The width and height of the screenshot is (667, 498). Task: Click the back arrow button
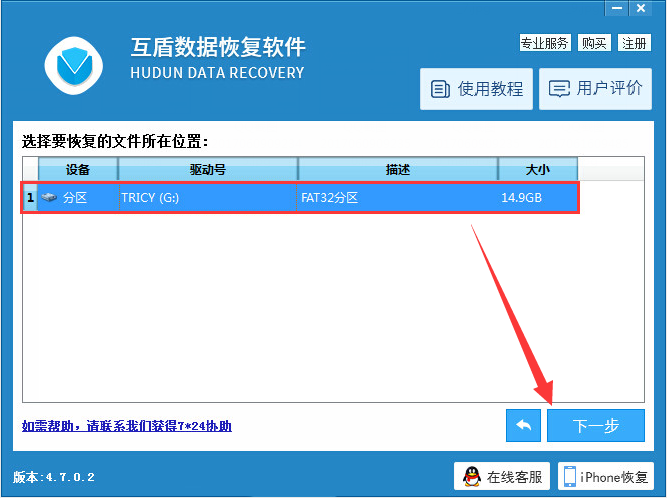click(523, 425)
